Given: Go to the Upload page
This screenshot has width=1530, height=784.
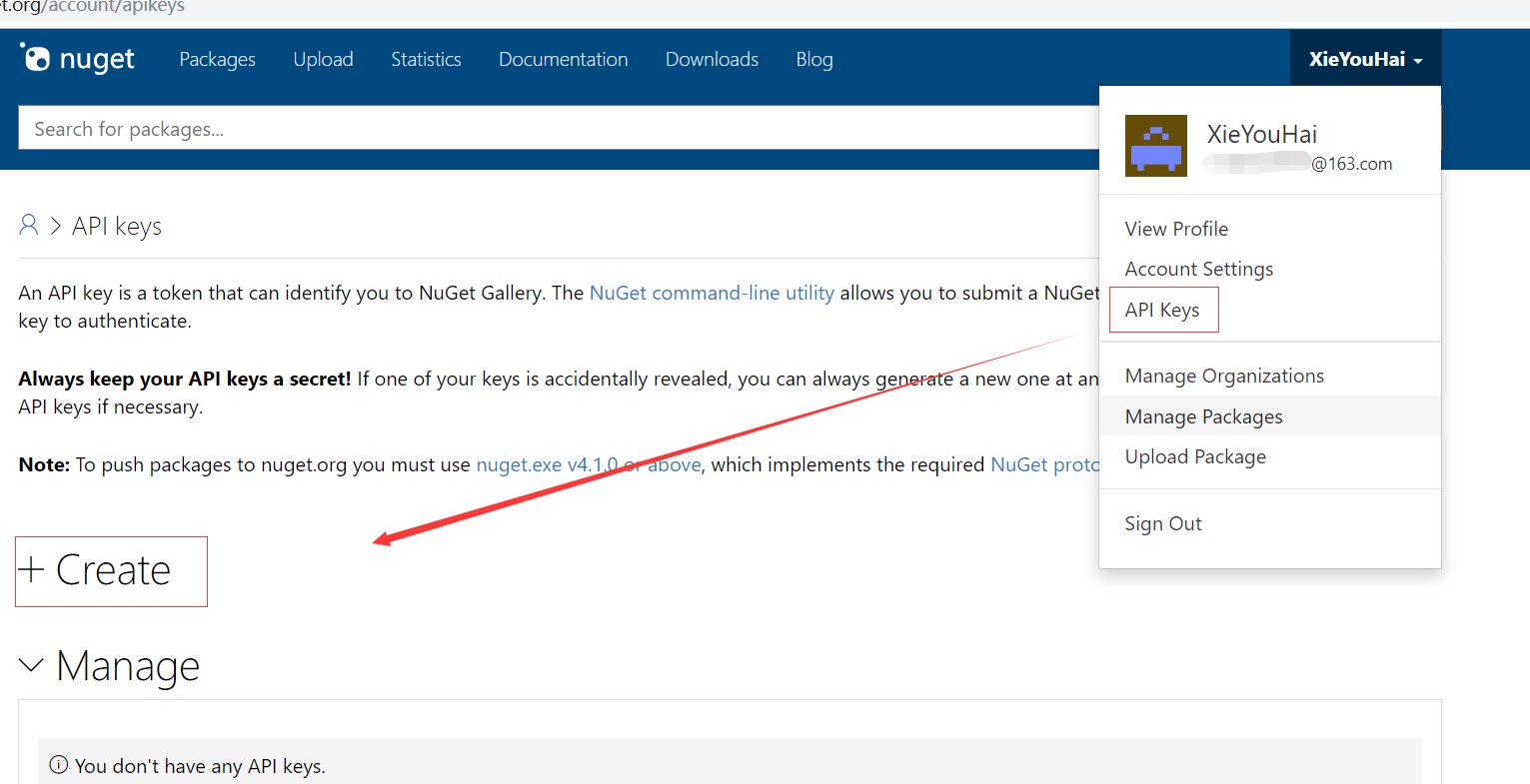Looking at the screenshot, I should [x=323, y=60].
